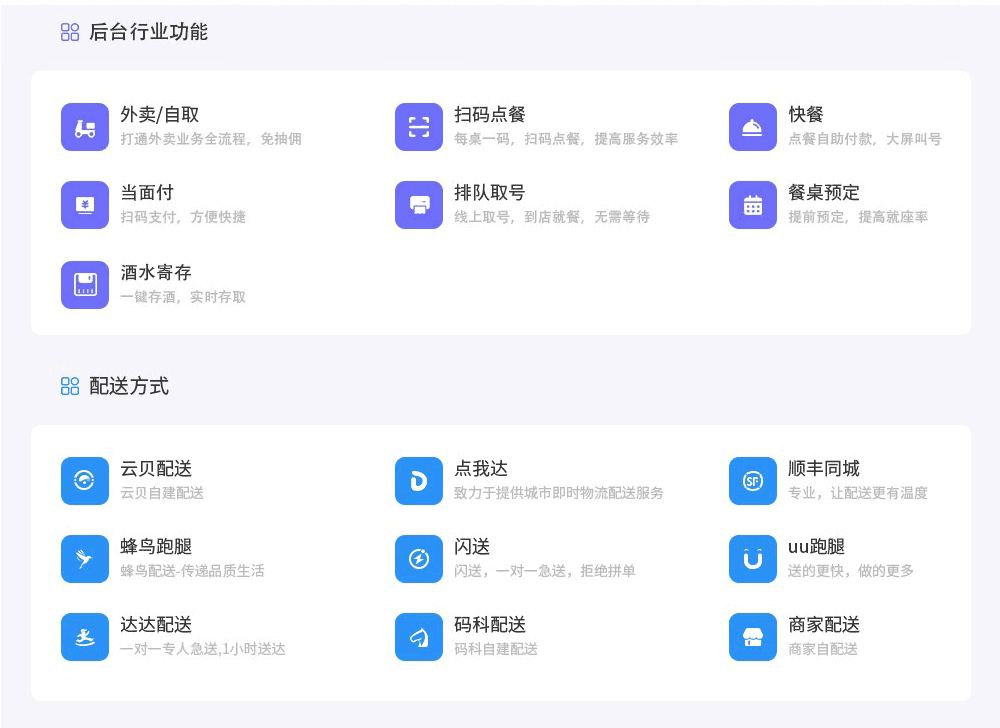Open the 餐桌预定 calendar icon

point(753,205)
